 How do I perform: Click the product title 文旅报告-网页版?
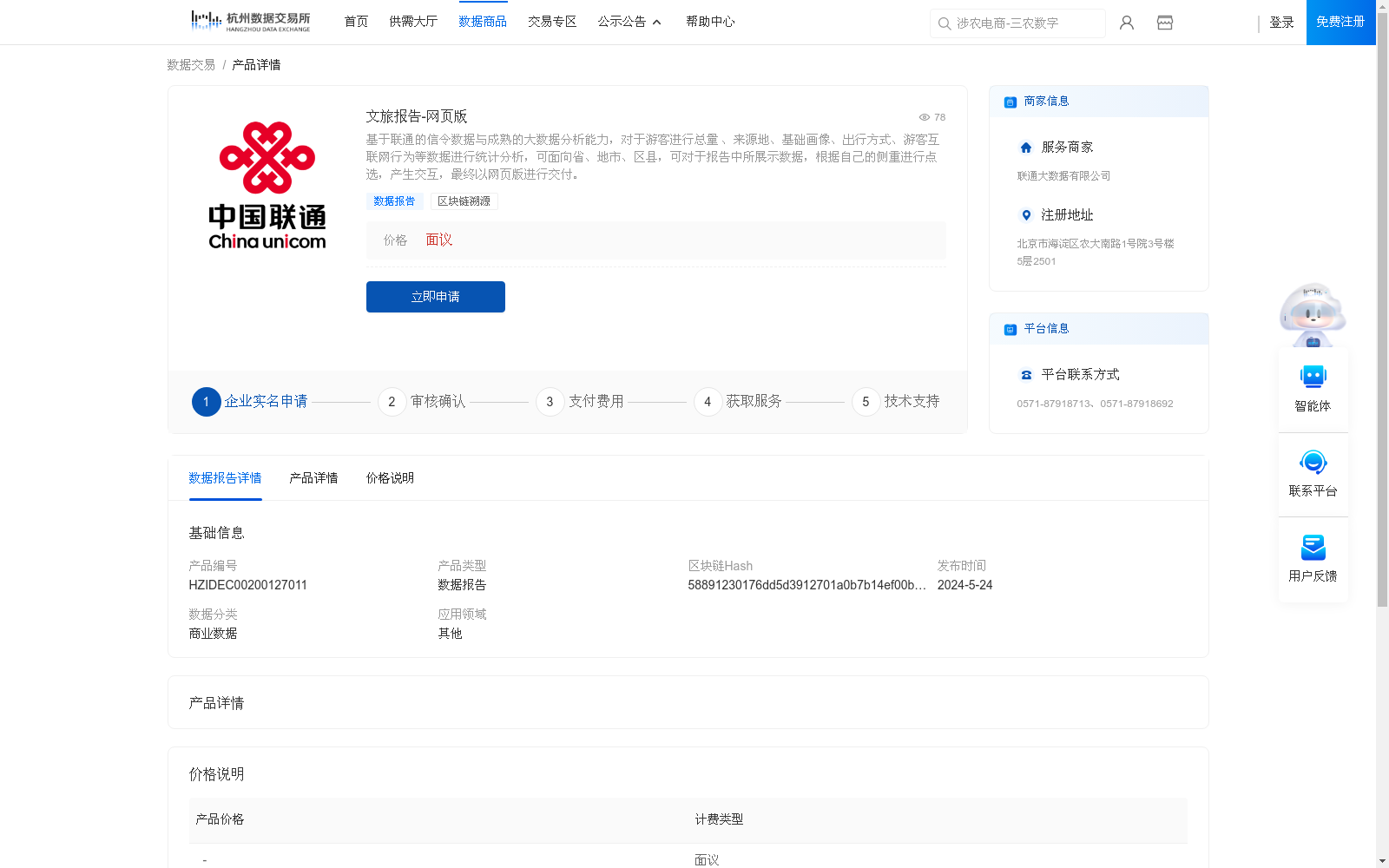[x=417, y=116]
